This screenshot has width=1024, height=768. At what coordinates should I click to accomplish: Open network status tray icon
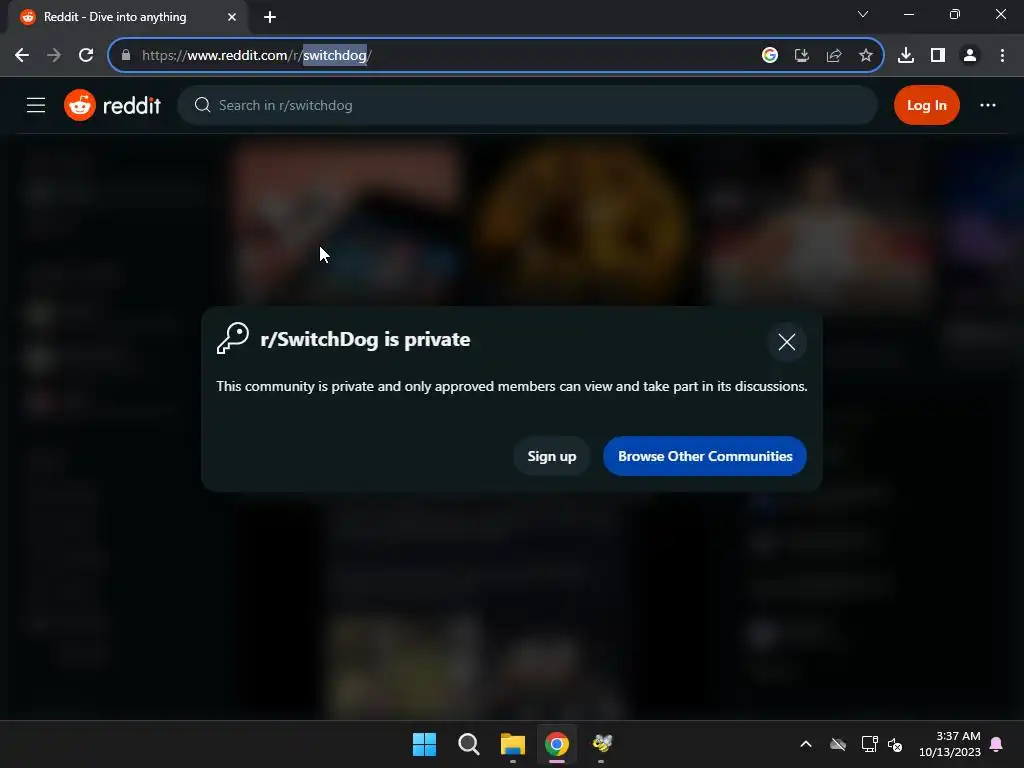click(869, 744)
